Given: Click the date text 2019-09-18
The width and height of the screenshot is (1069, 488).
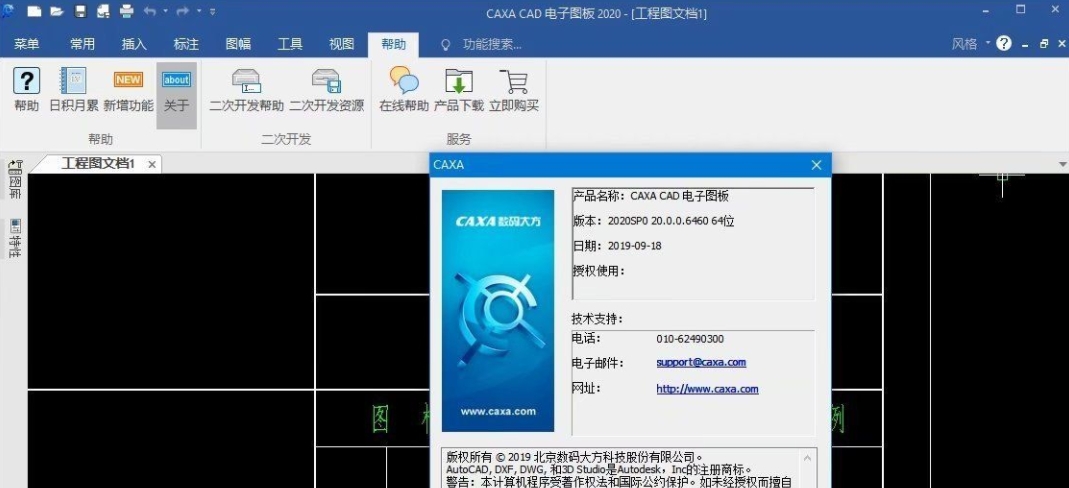Looking at the screenshot, I should click(633, 246).
